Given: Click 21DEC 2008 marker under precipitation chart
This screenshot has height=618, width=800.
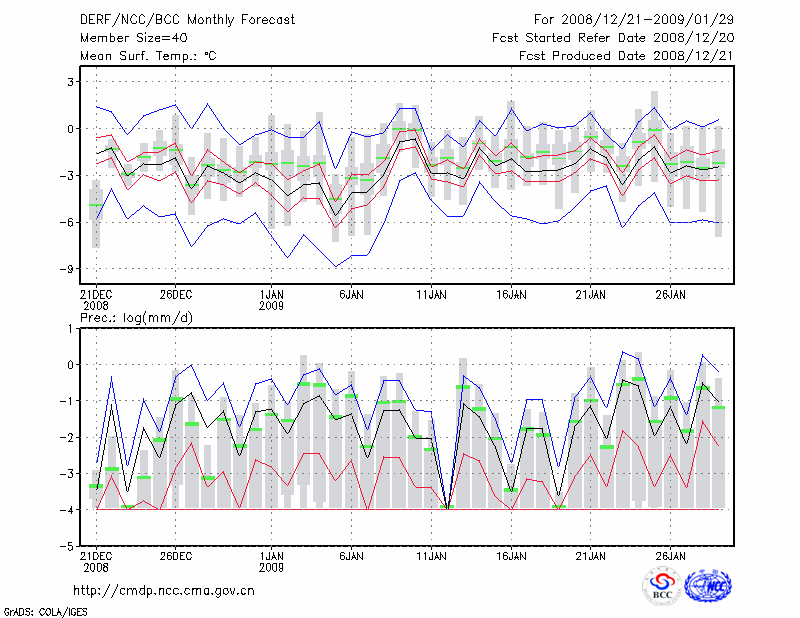Looking at the screenshot, I should click(95, 559).
